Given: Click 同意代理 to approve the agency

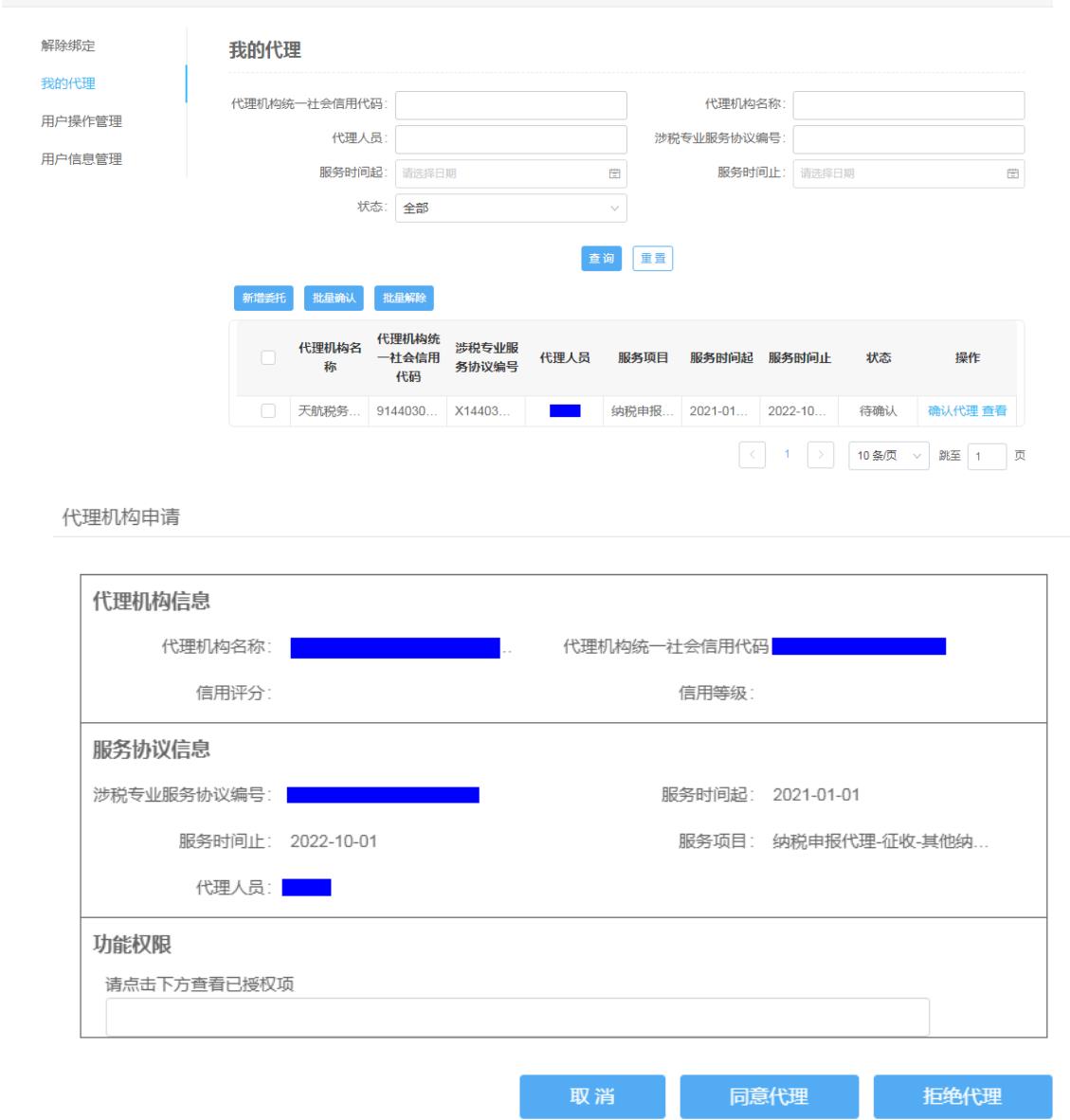Looking at the screenshot, I should point(769,1097).
